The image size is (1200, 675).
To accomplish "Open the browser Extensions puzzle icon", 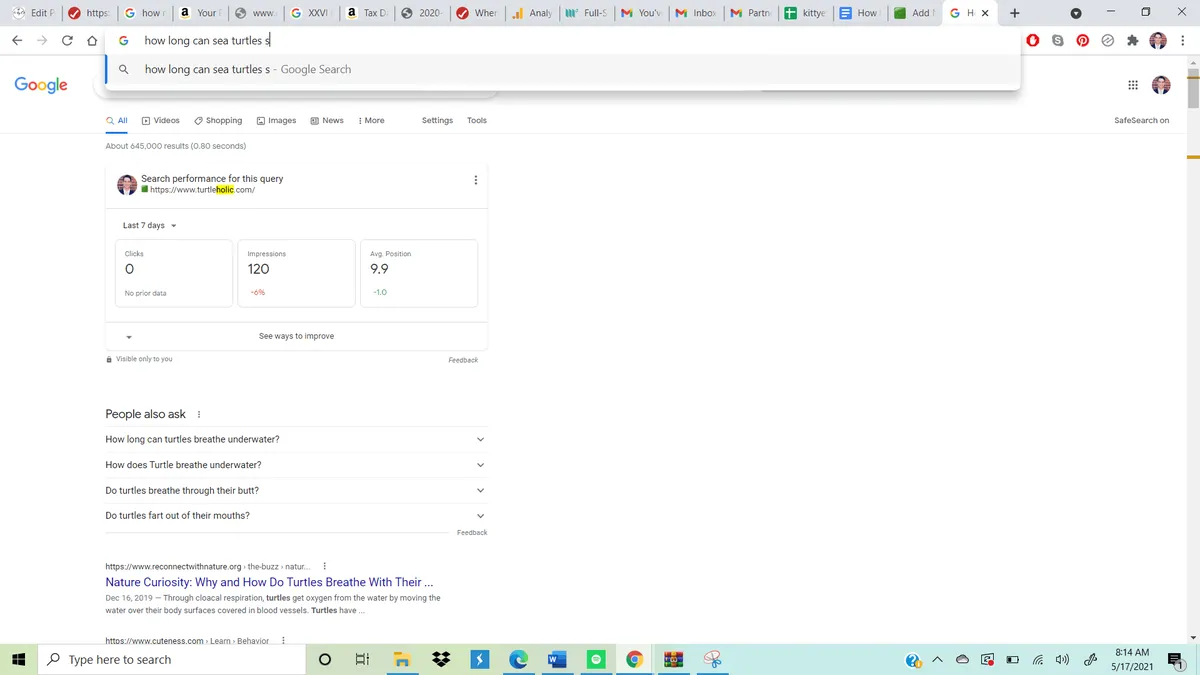I will pyautogui.click(x=1133, y=41).
